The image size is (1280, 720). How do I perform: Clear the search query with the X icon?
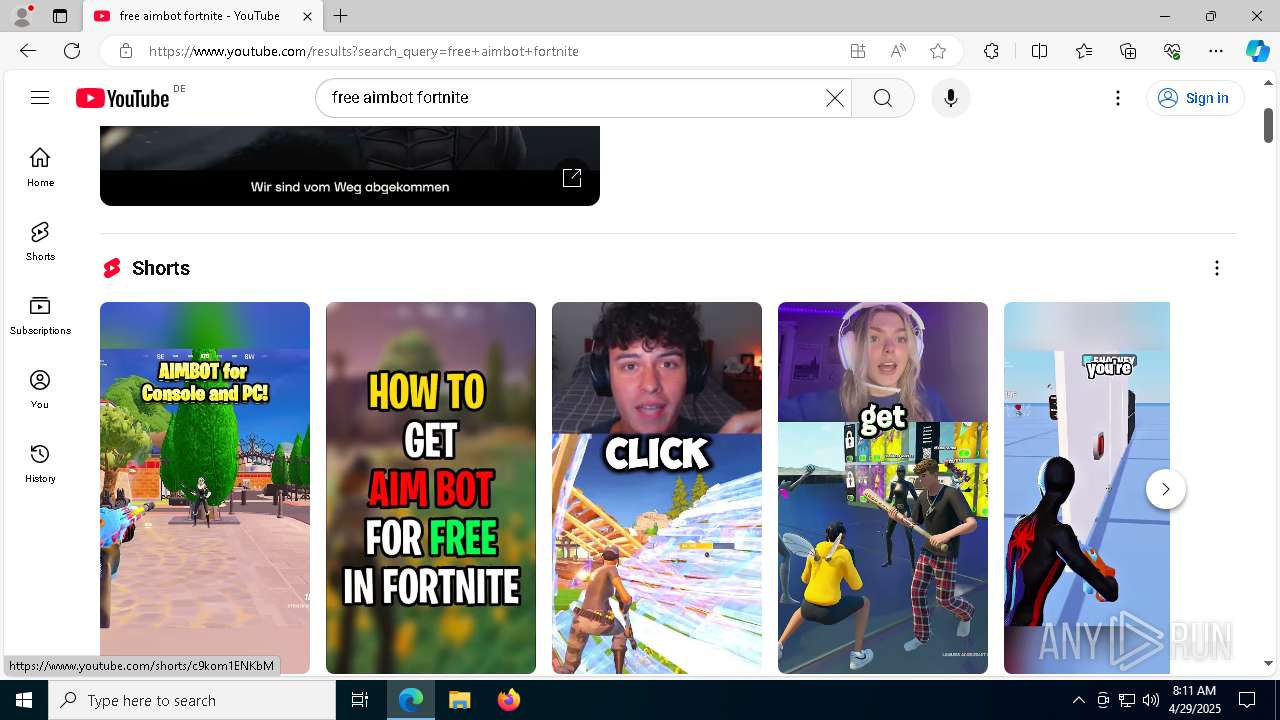tap(835, 98)
